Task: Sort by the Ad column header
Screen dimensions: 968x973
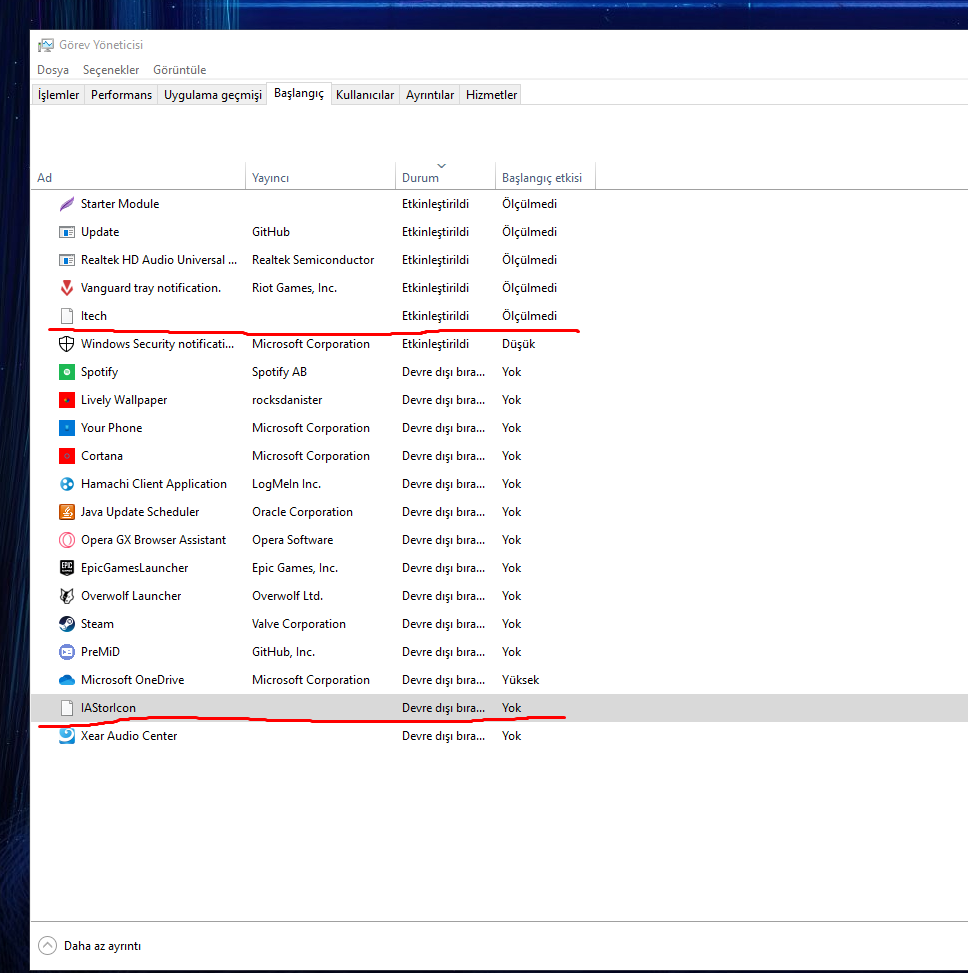Action: 138,177
